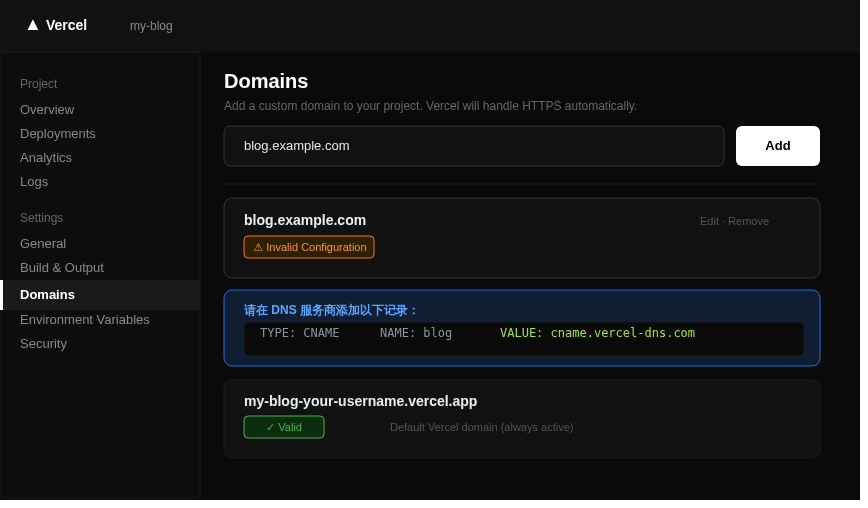Click the Invalid Configuration warning badge
This screenshot has width=868, height=508.
309,247
